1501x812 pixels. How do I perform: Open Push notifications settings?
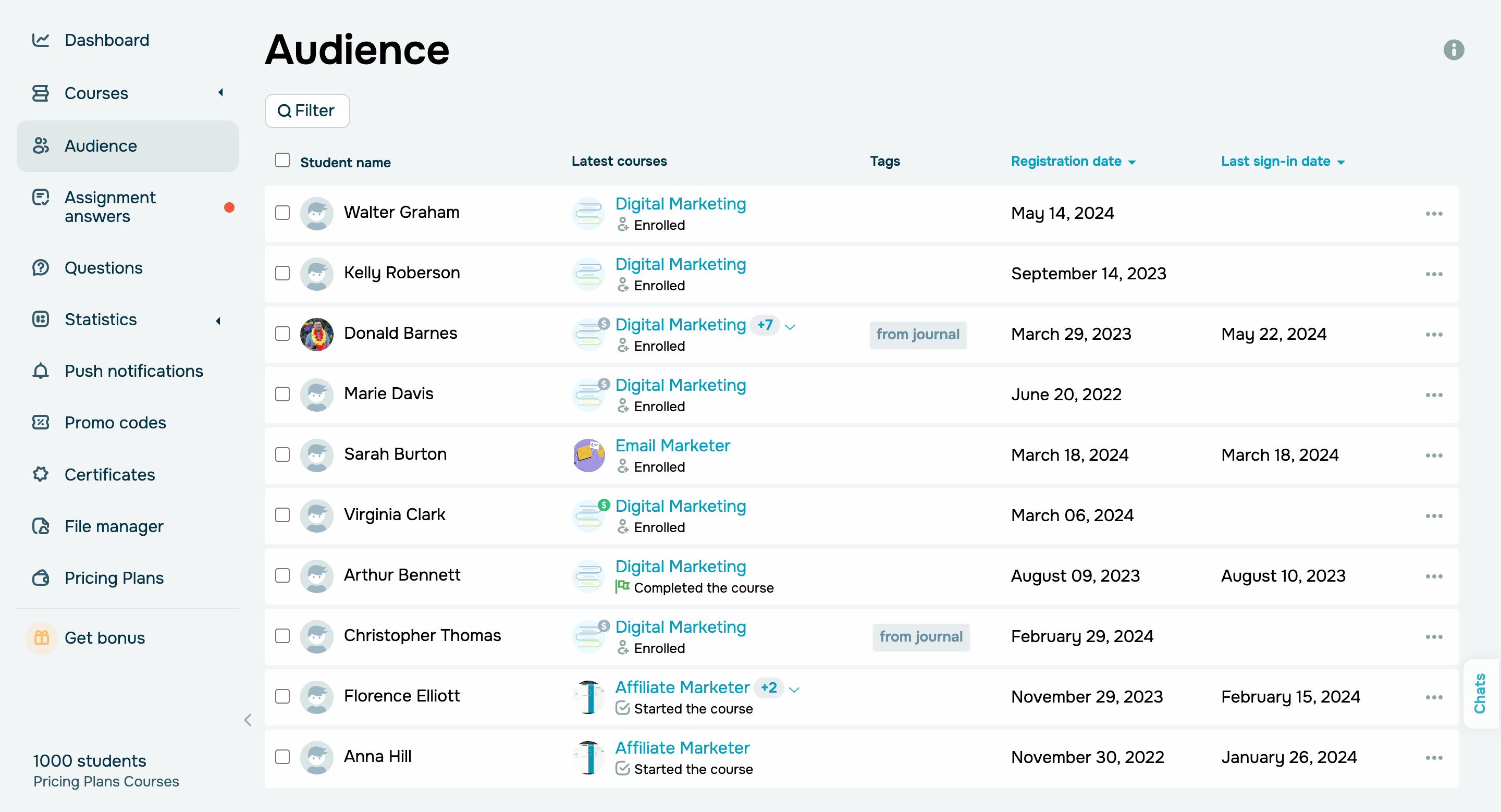click(x=133, y=371)
